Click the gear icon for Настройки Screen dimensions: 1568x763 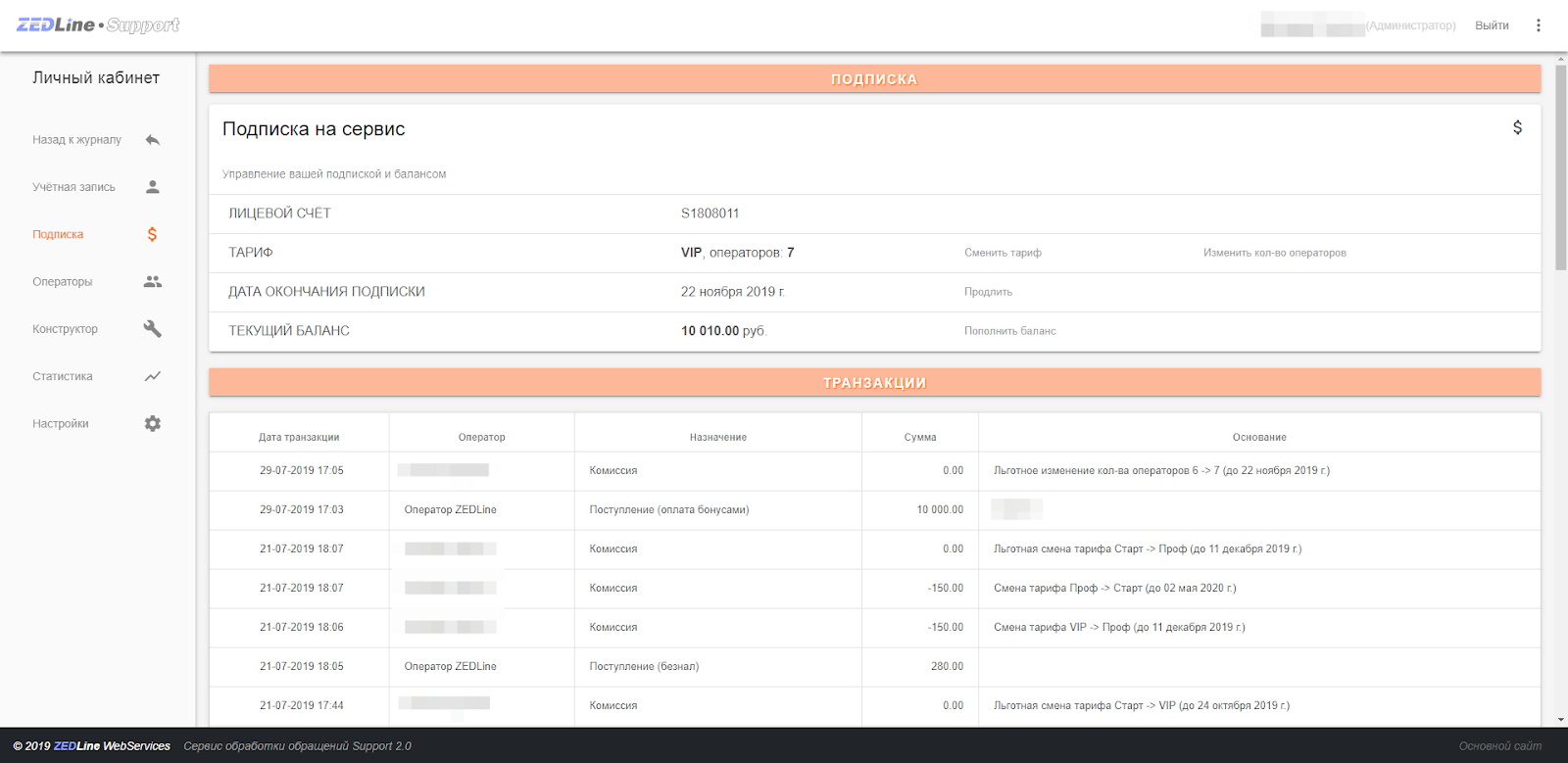click(152, 423)
